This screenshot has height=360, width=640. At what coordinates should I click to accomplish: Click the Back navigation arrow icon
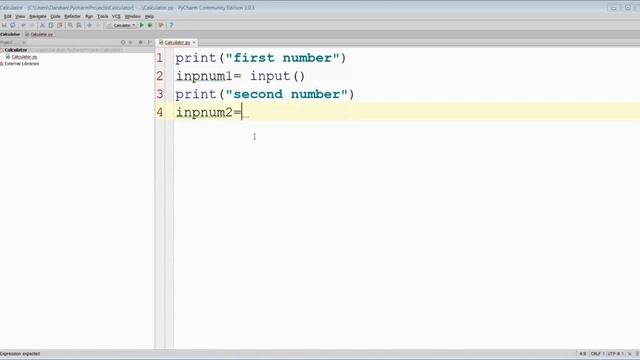pyautogui.click(x=89, y=25)
